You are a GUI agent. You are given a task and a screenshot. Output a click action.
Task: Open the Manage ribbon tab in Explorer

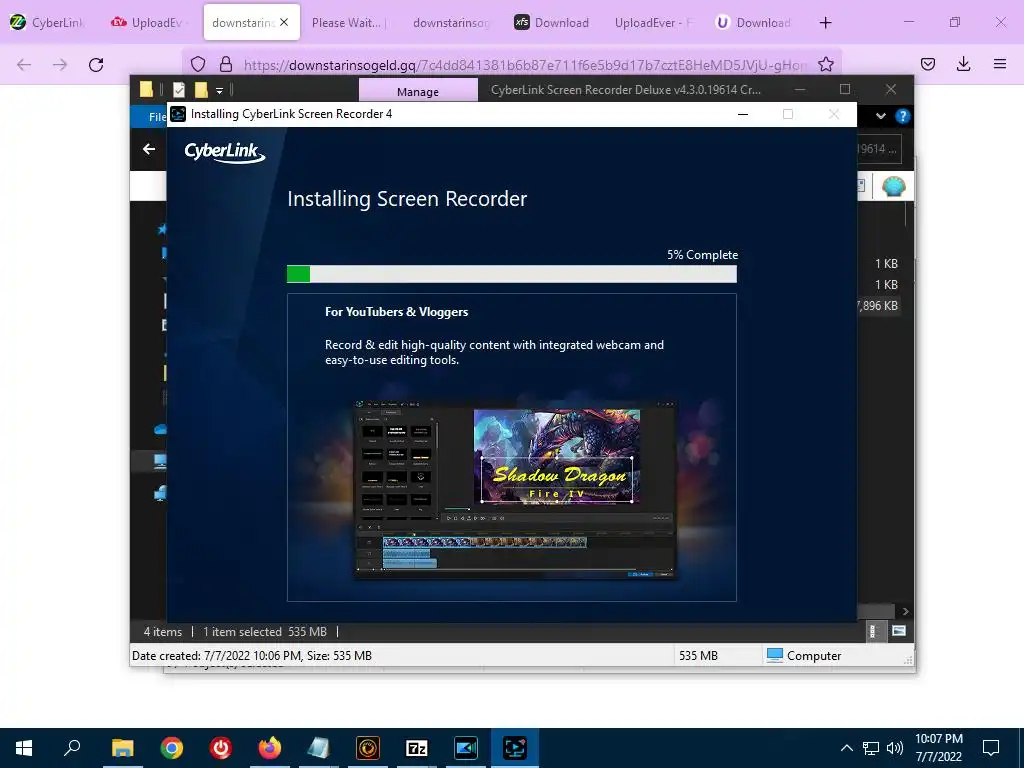(x=418, y=91)
